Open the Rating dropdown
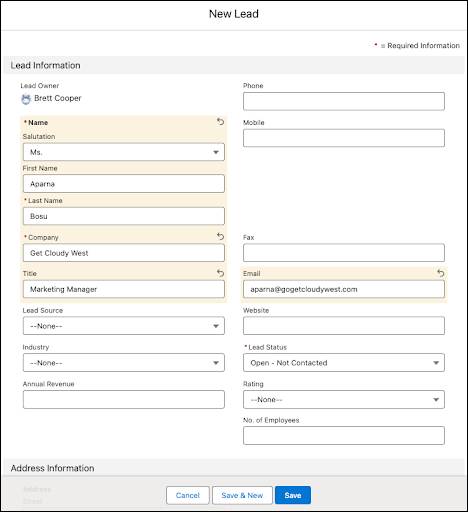468x512 pixels. (x=344, y=399)
